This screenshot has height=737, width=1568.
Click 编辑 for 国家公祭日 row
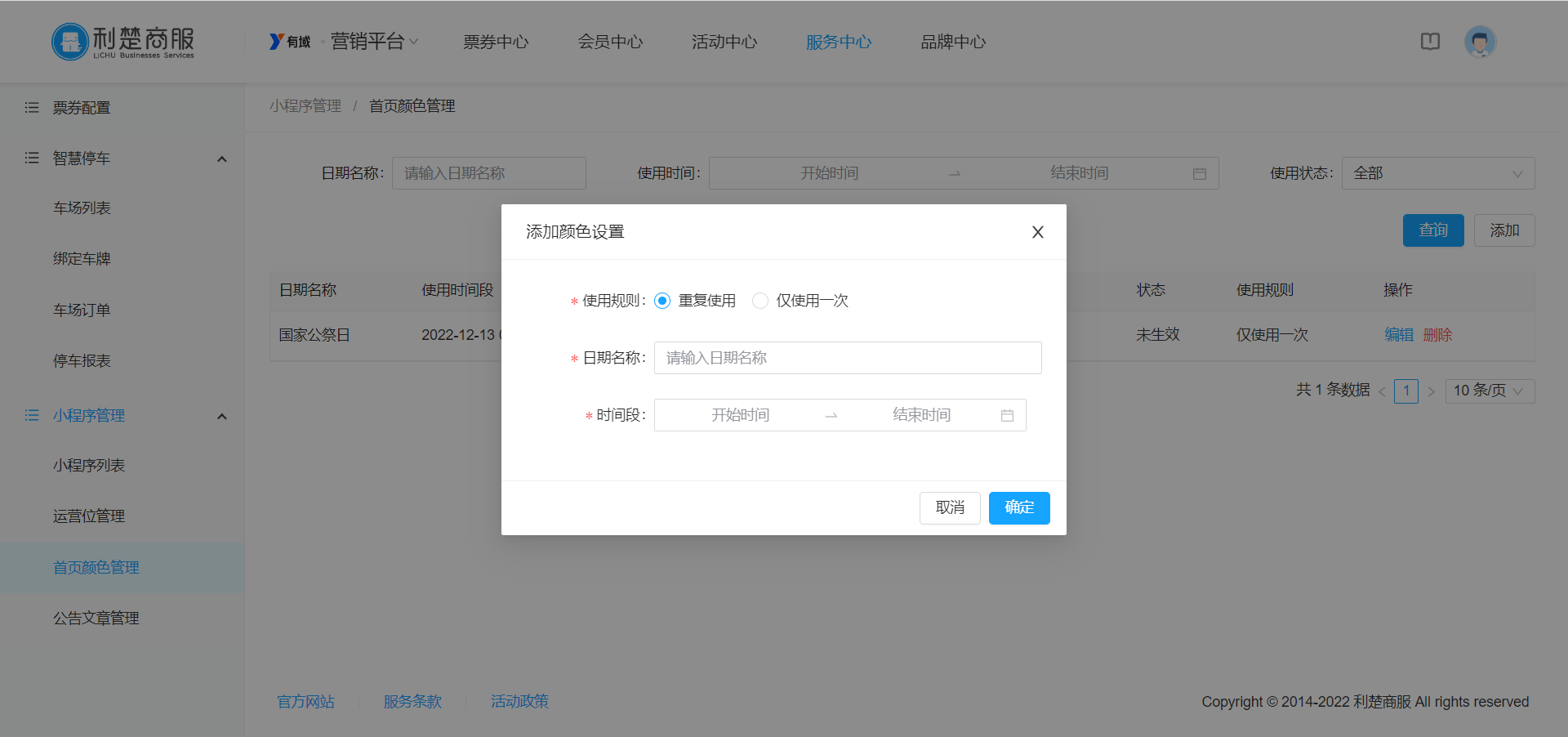point(1399,334)
